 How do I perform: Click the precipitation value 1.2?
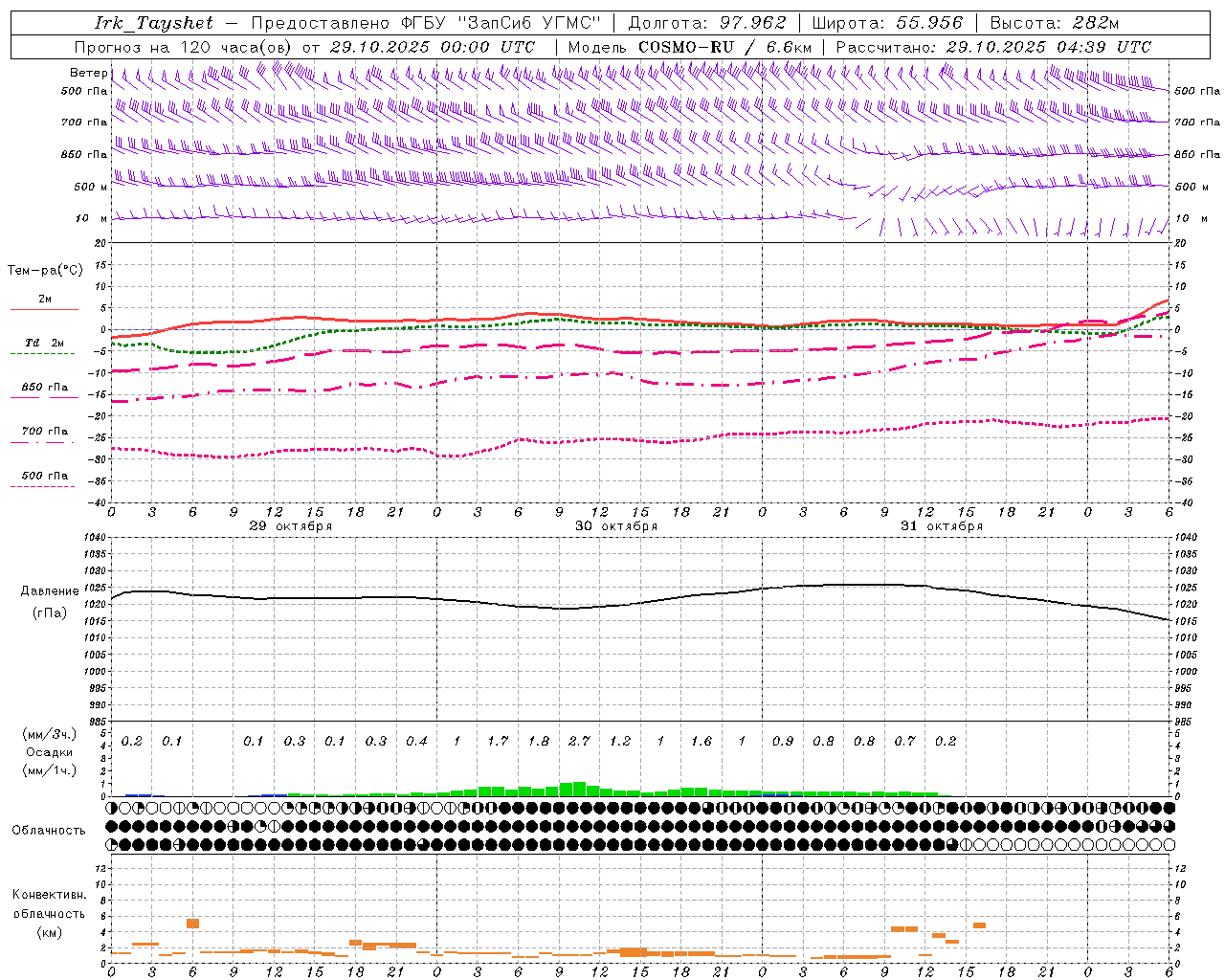tap(620, 742)
